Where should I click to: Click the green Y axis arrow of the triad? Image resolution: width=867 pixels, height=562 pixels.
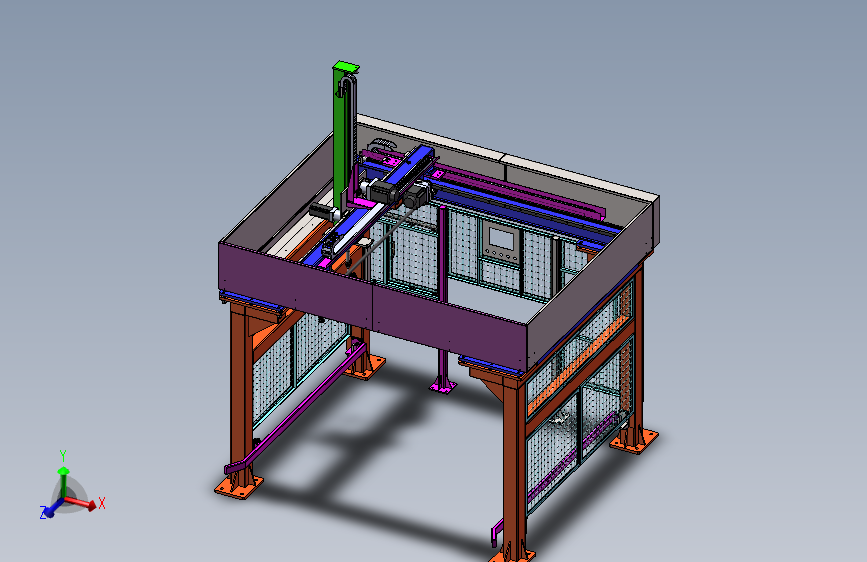pos(64,482)
